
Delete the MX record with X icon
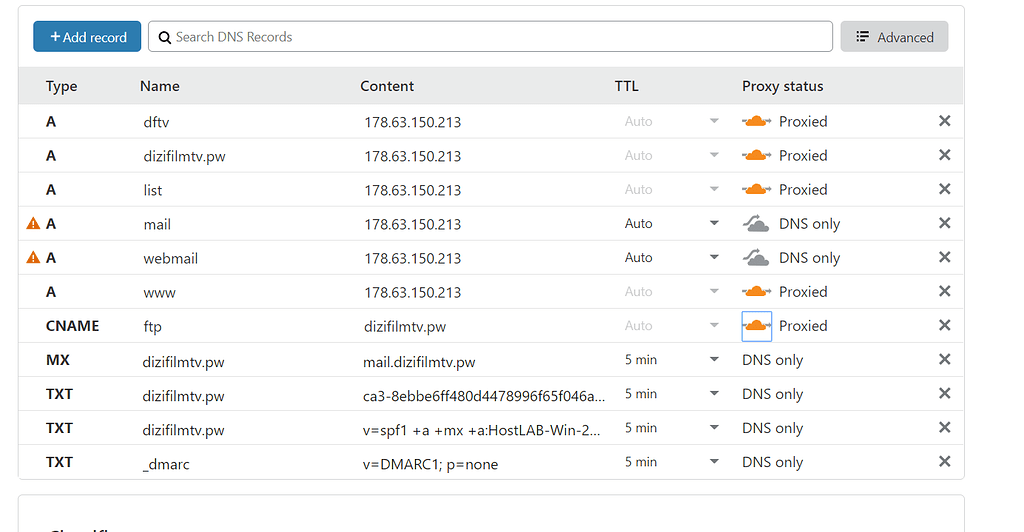[x=944, y=360]
